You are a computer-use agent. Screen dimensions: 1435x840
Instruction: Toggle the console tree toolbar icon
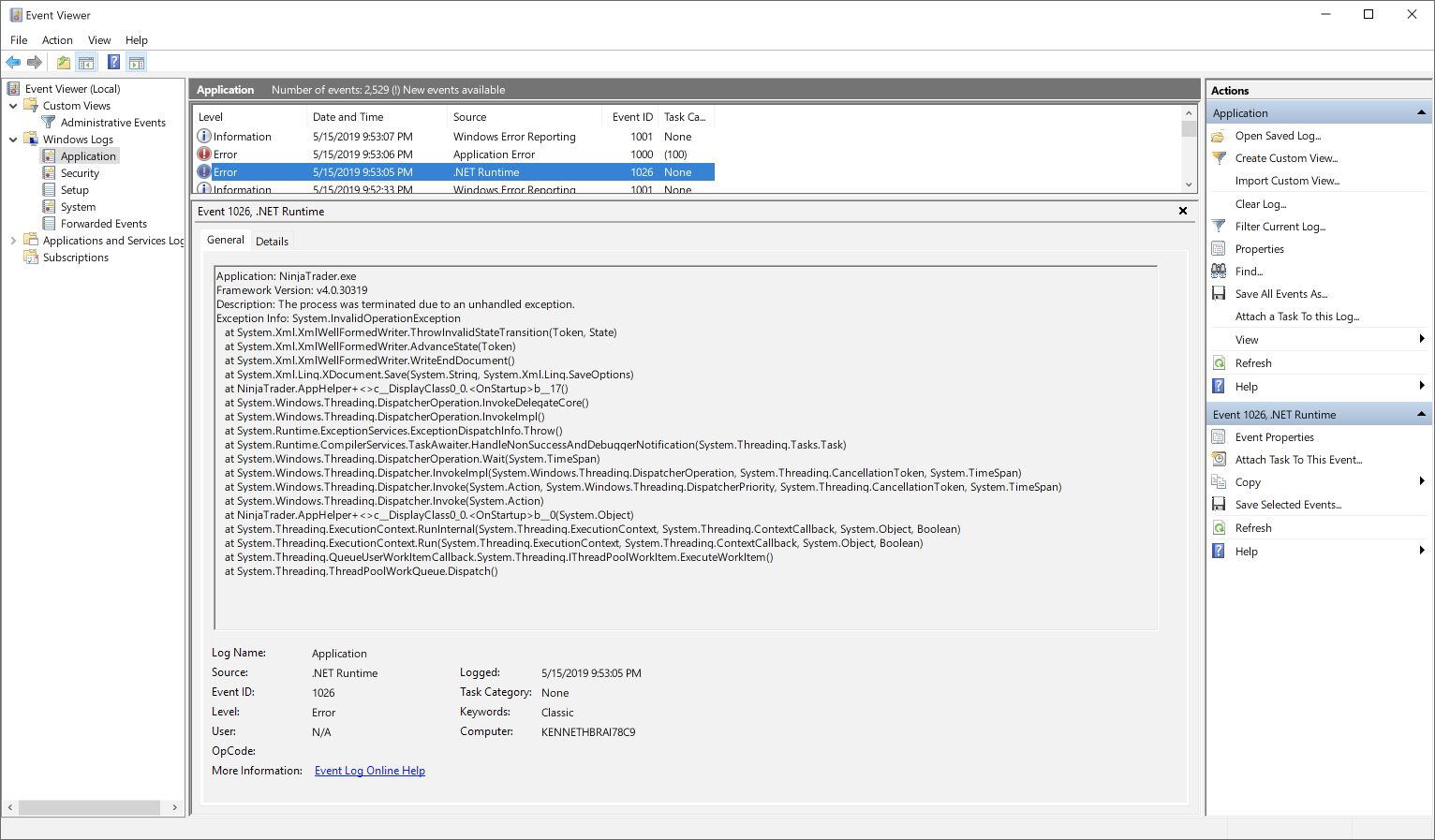[x=86, y=63]
